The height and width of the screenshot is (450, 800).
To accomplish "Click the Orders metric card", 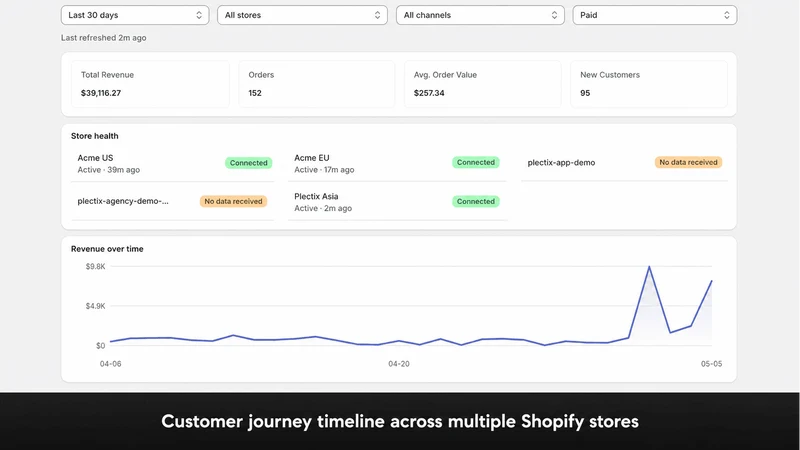I will (x=316, y=84).
